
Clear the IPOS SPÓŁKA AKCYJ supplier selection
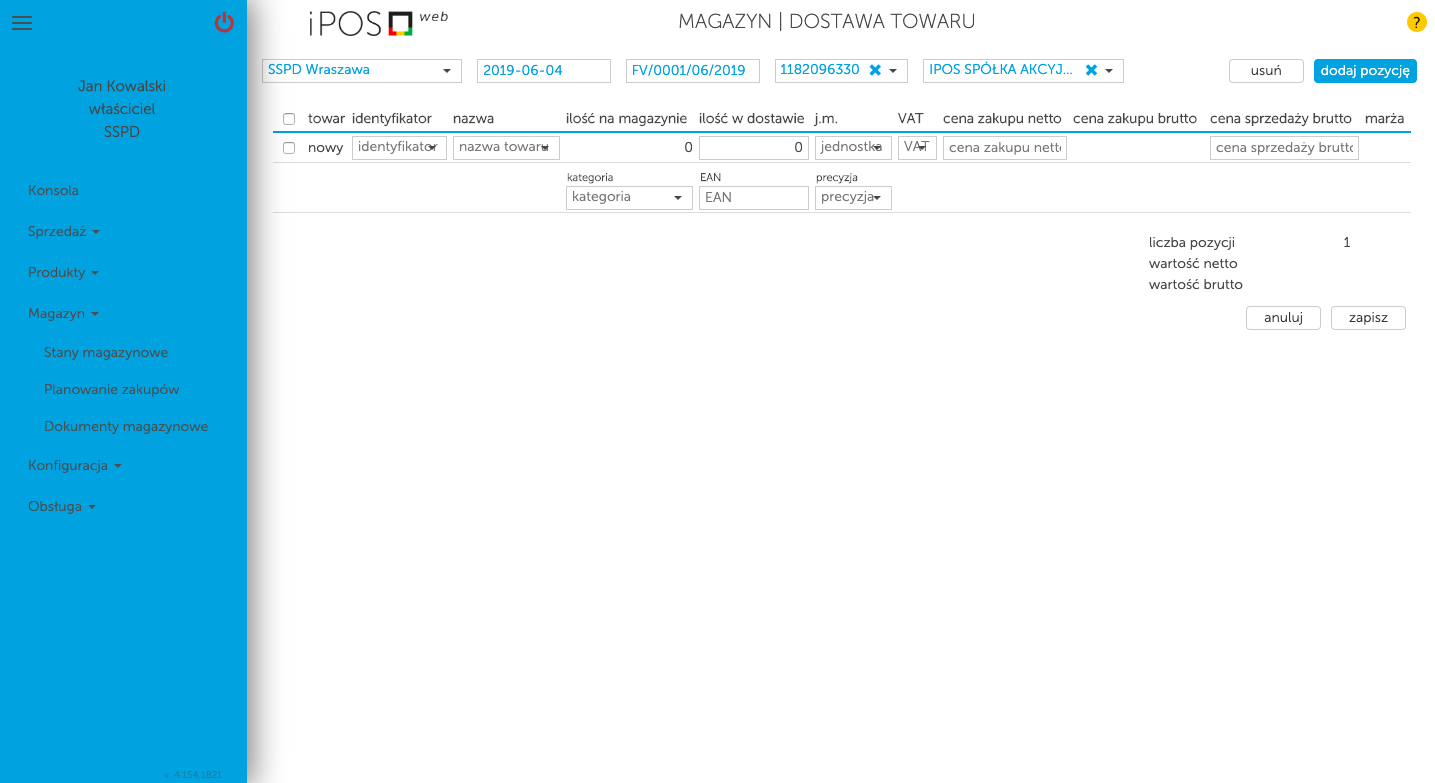1089,70
